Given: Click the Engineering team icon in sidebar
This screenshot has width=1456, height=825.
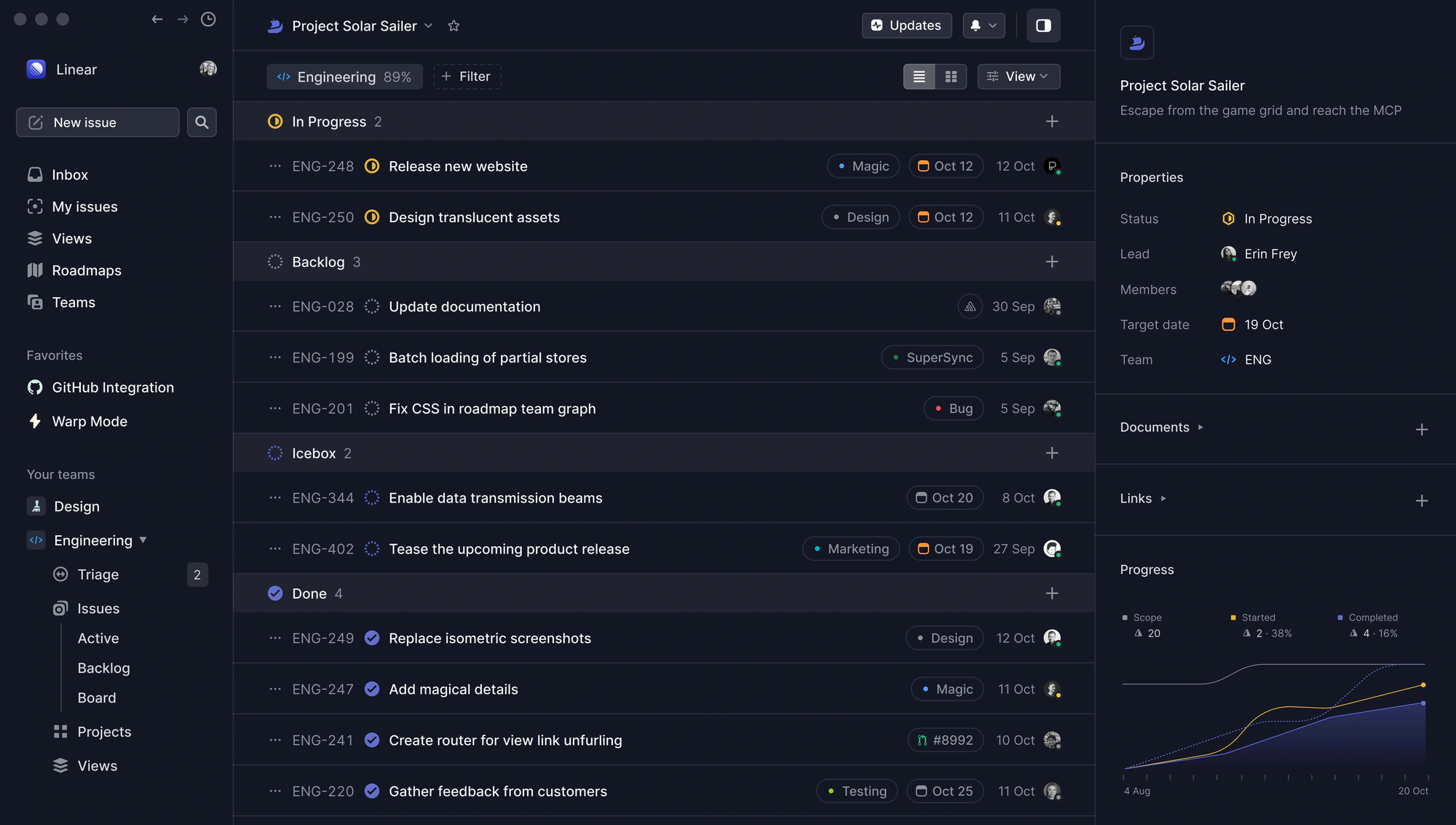Looking at the screenshot, I should 36,541.
